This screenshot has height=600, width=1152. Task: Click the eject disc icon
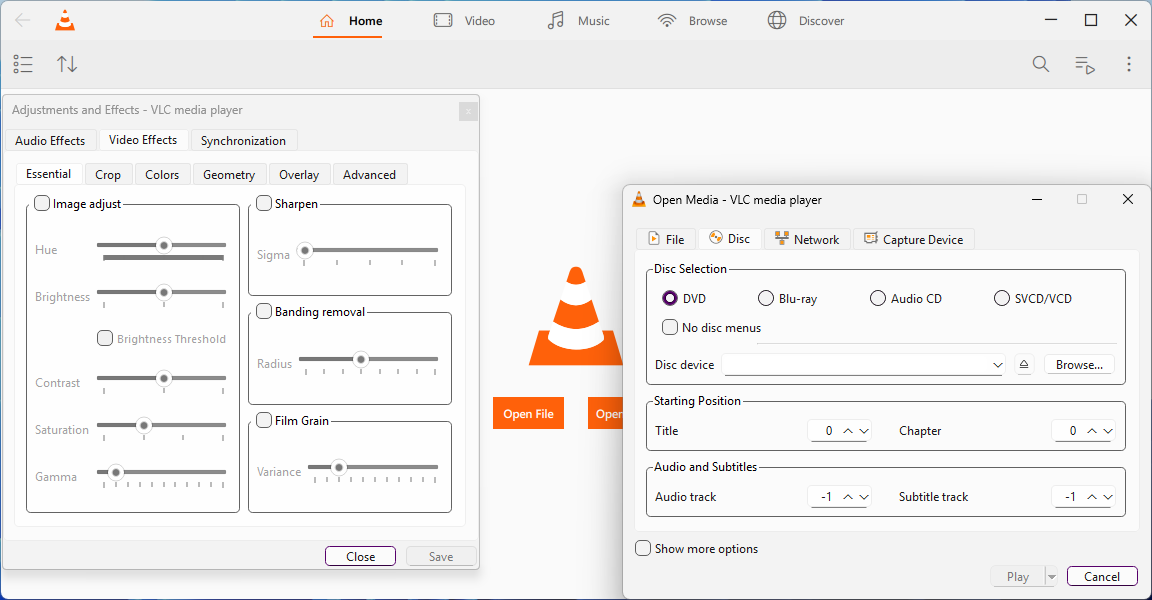coord(1024,365)
